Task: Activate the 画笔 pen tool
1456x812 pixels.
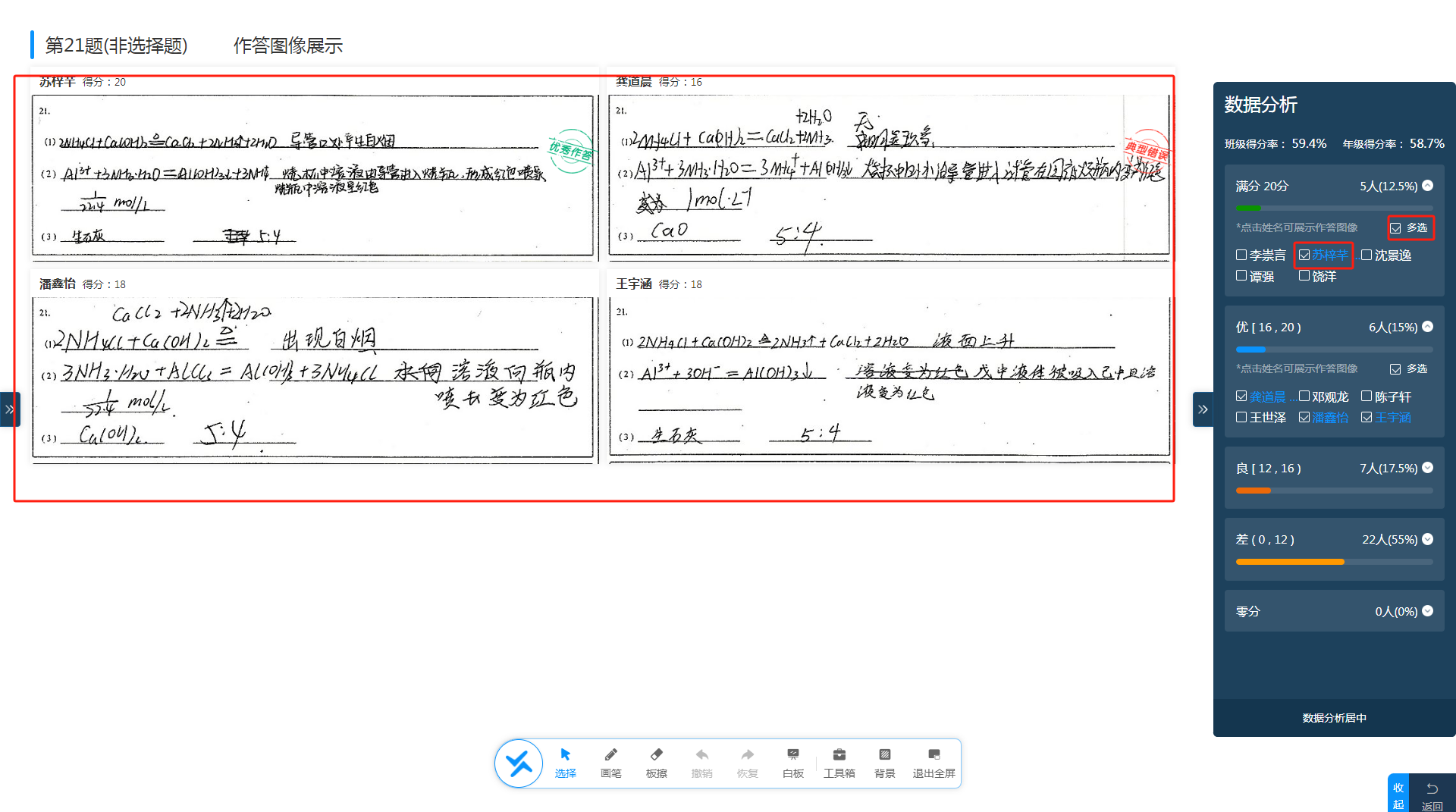Action: [x=610, y=763]
